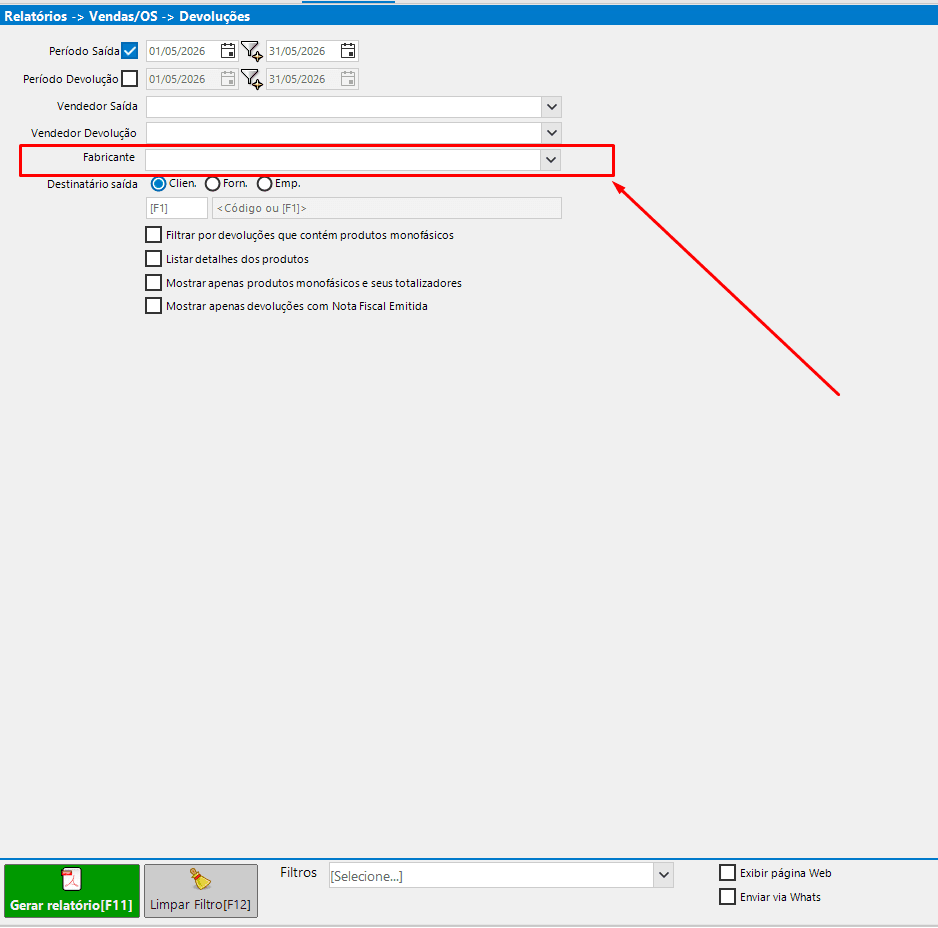Click filter icon in Período Devolução row
Screen dimensions: 938x928
click(251, 79)
